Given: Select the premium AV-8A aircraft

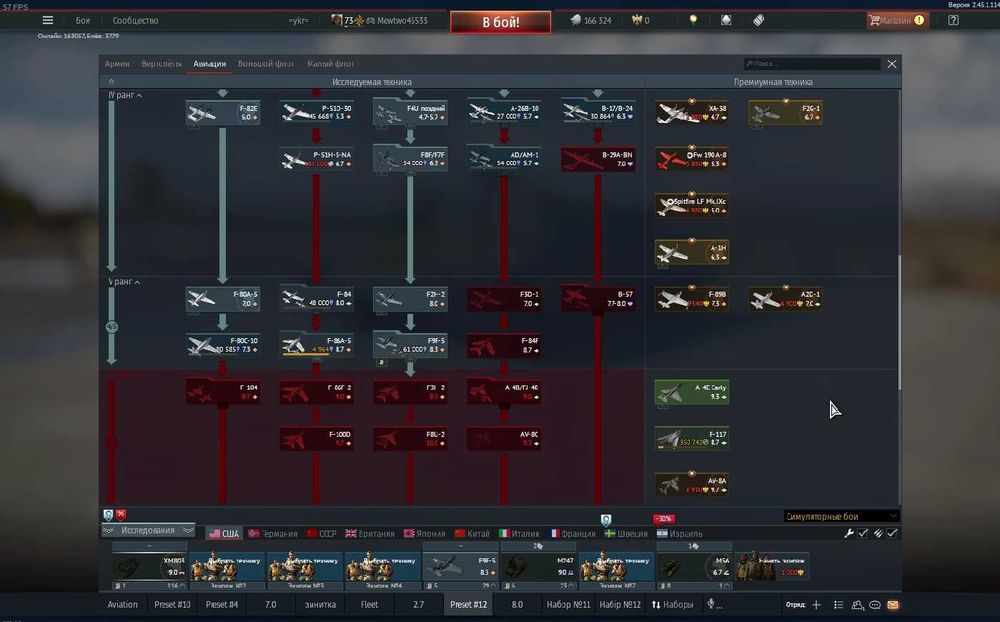Looking at the screenshot, I should (692, 485).
